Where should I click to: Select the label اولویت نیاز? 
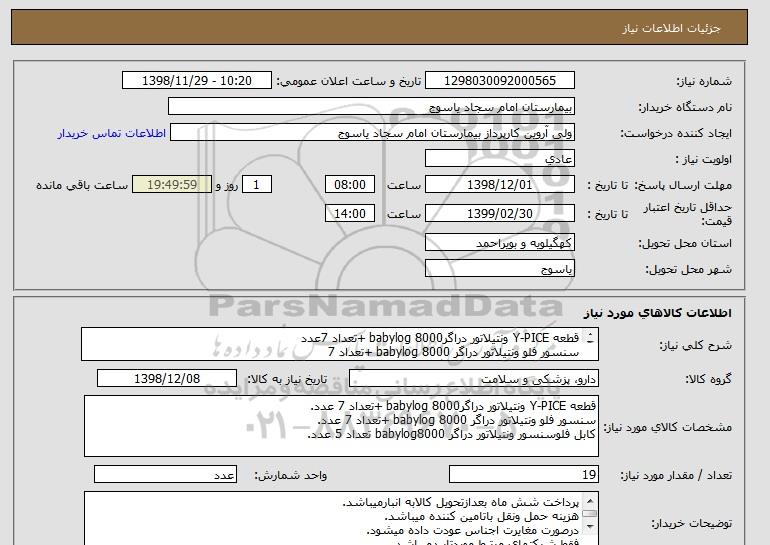tap(703, 159)
